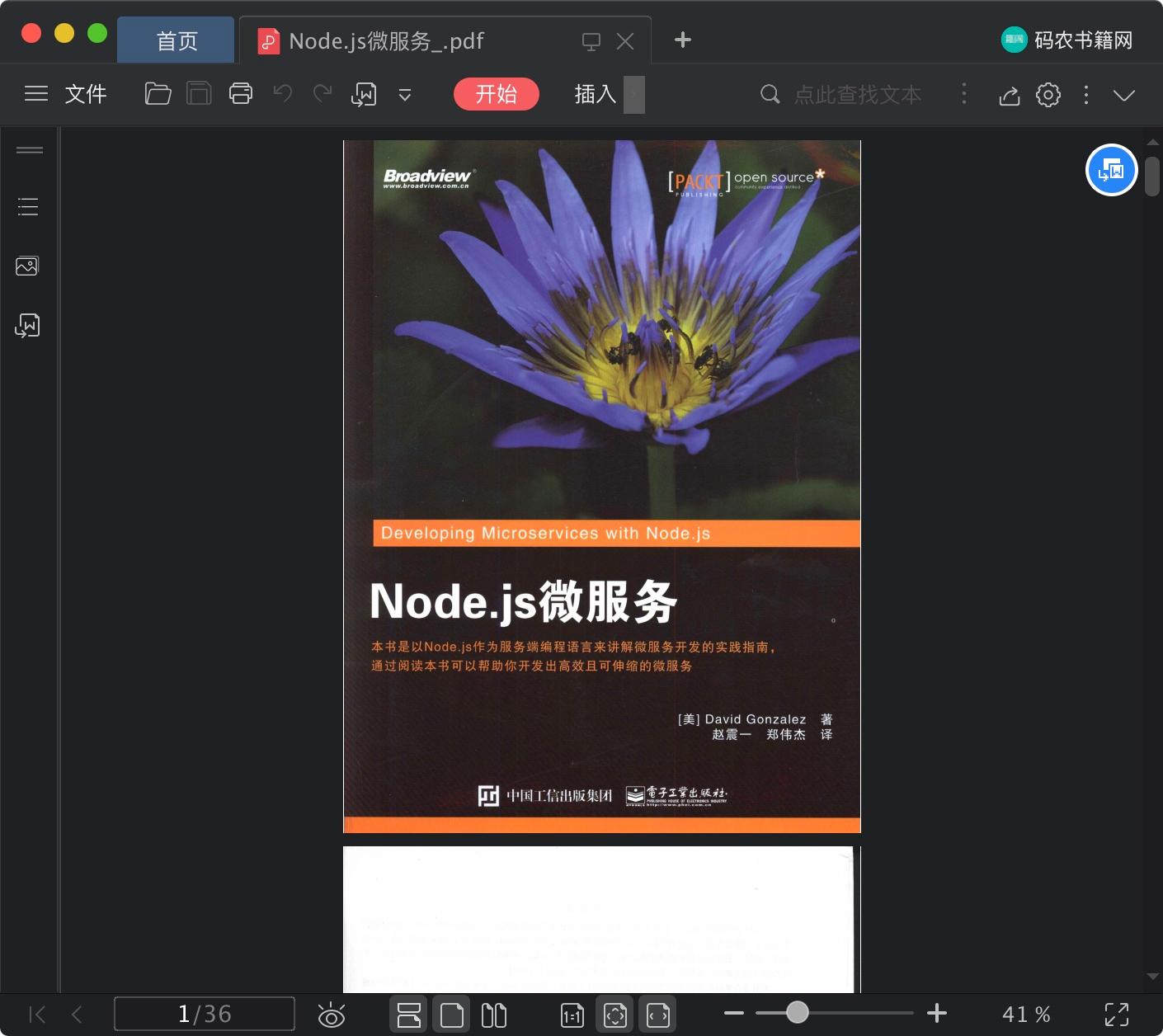Switch to the 首页 tab
The image size is (1163, 1036).
pos(177,41)
